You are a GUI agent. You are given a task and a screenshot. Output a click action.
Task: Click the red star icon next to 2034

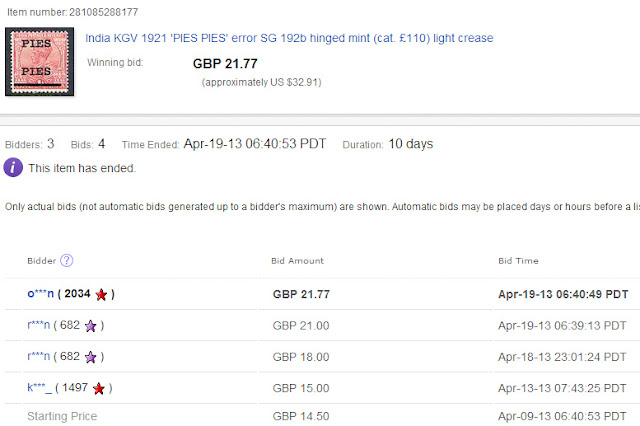101,294
